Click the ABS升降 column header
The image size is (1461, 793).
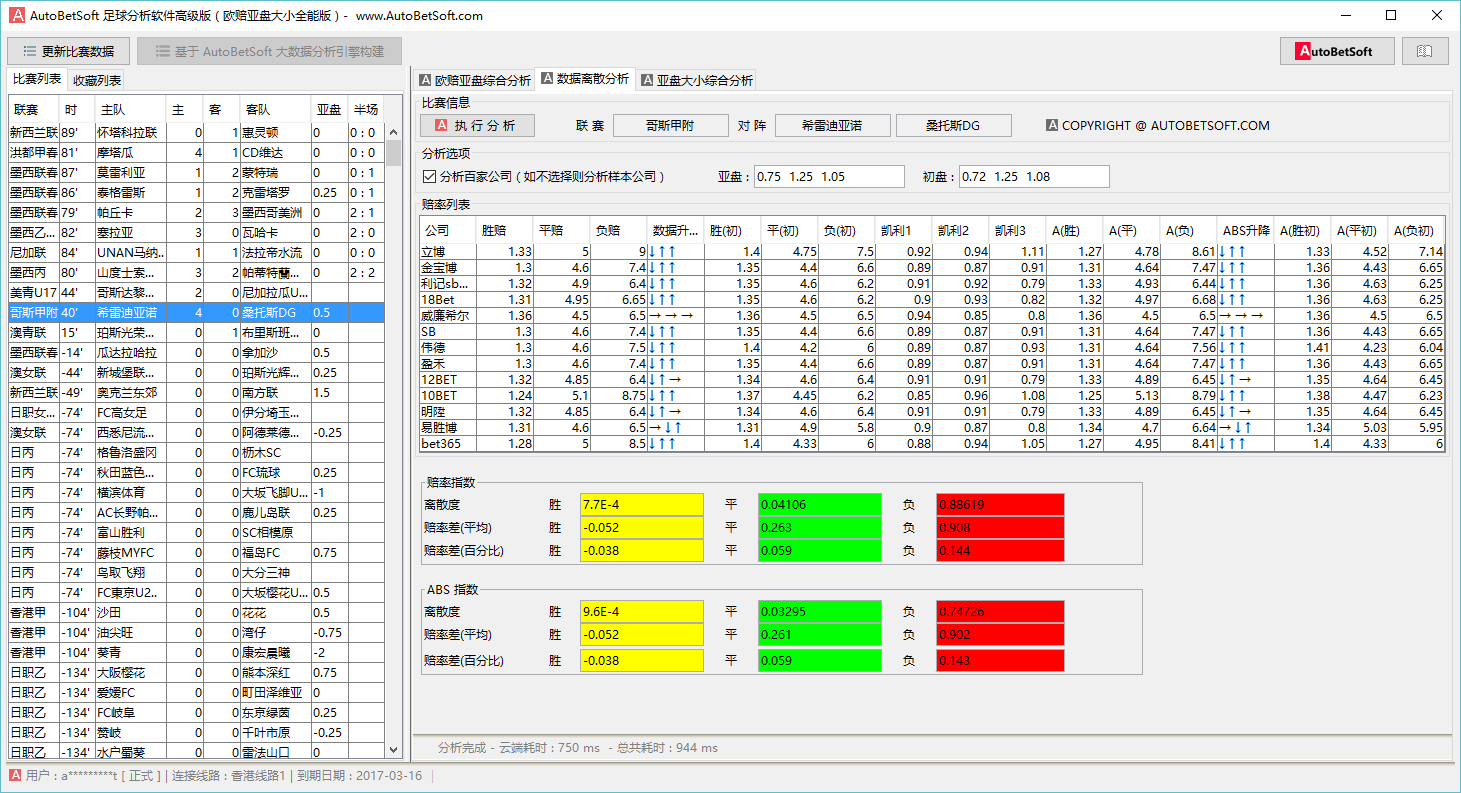pos(1246,230)
